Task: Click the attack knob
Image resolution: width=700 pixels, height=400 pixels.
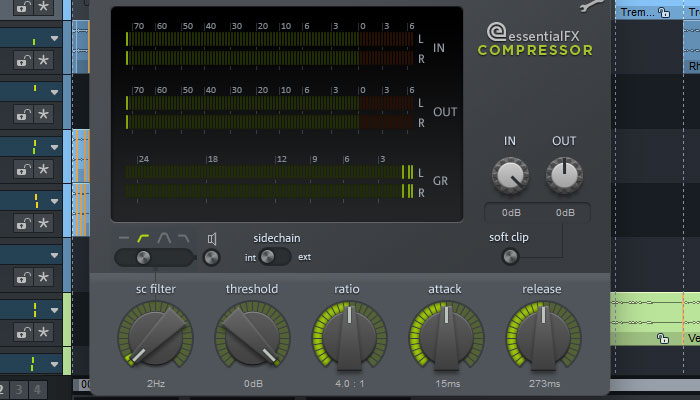Action: click(x=445, y=336)
